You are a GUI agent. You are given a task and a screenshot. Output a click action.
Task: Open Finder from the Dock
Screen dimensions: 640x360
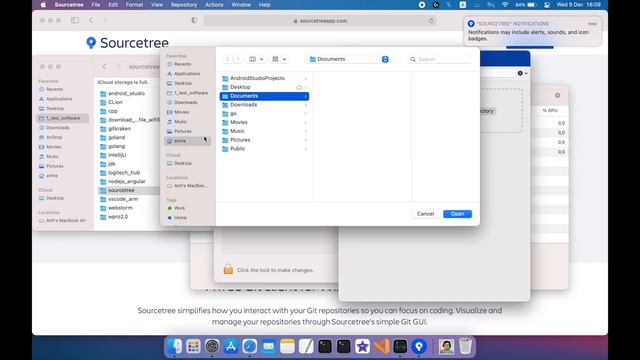click(175, 347)
